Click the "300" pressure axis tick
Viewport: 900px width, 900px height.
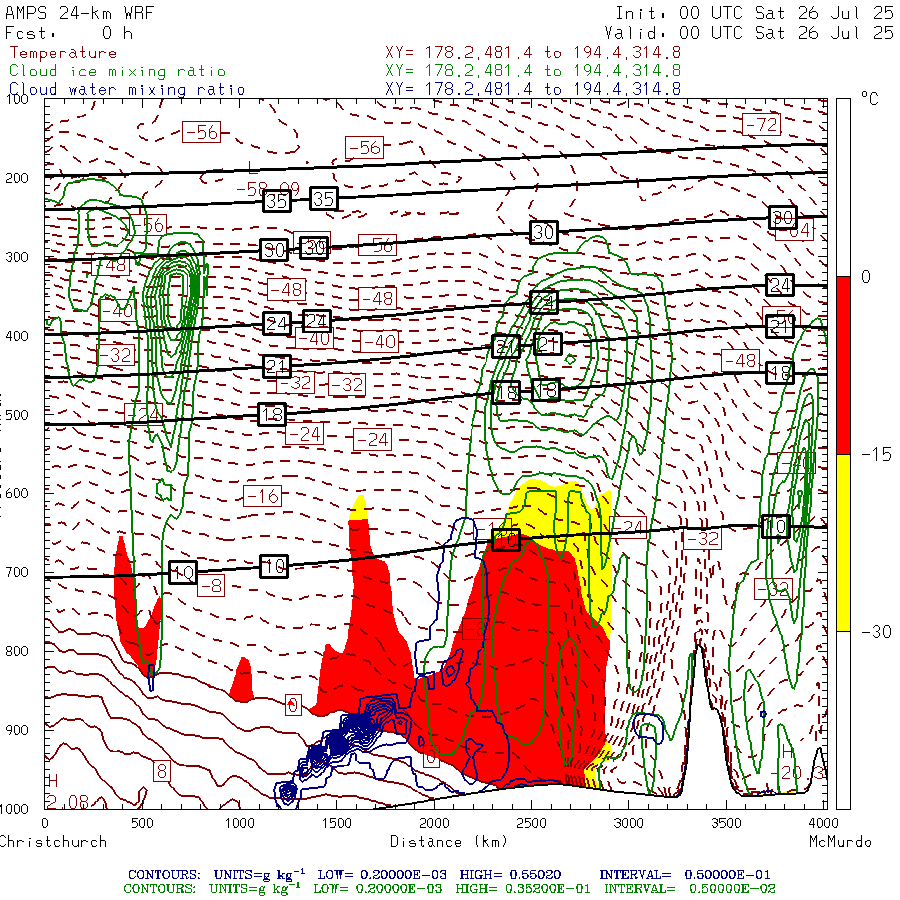17,257
